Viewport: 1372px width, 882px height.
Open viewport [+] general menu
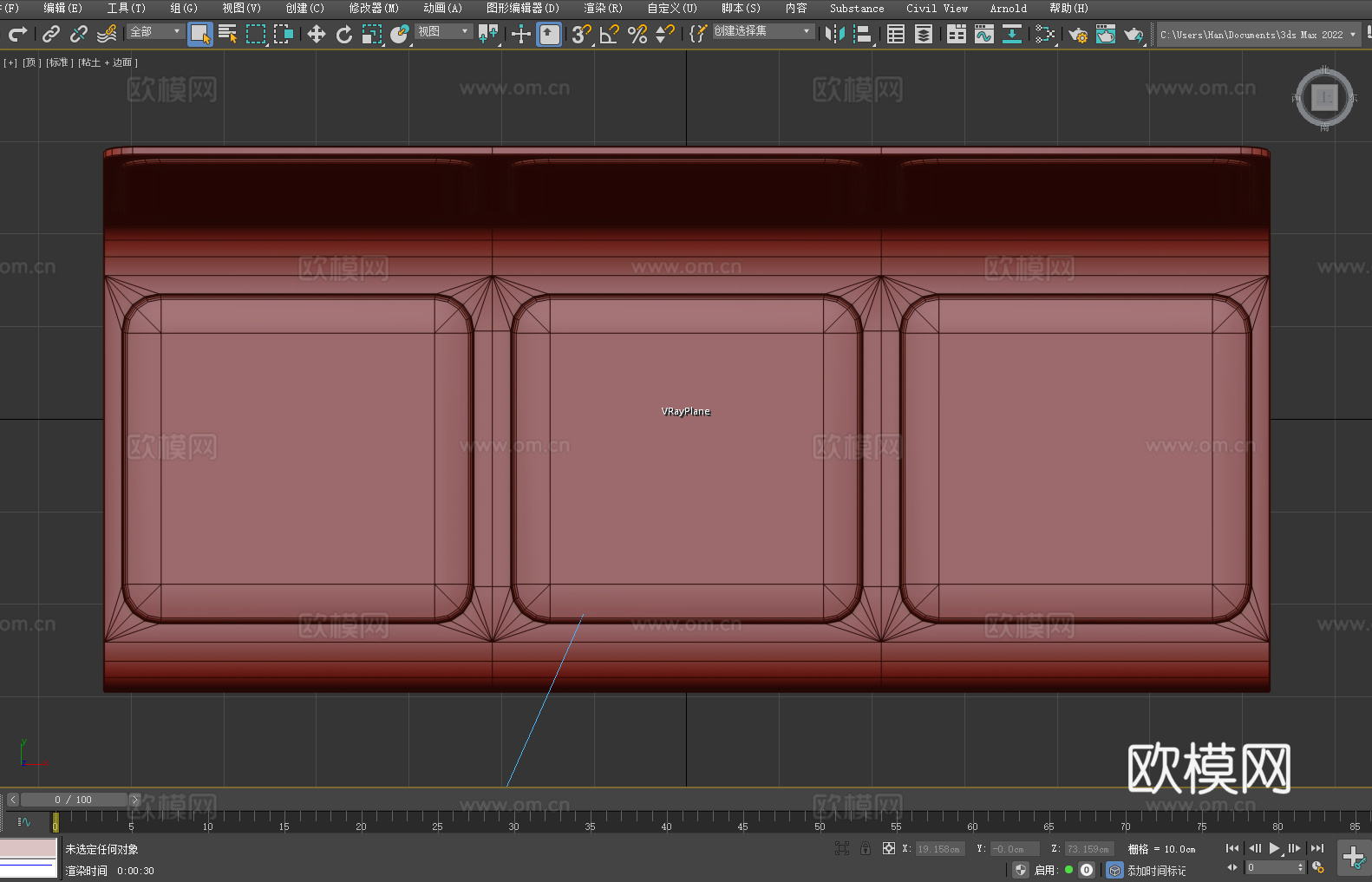coord(10,62)
